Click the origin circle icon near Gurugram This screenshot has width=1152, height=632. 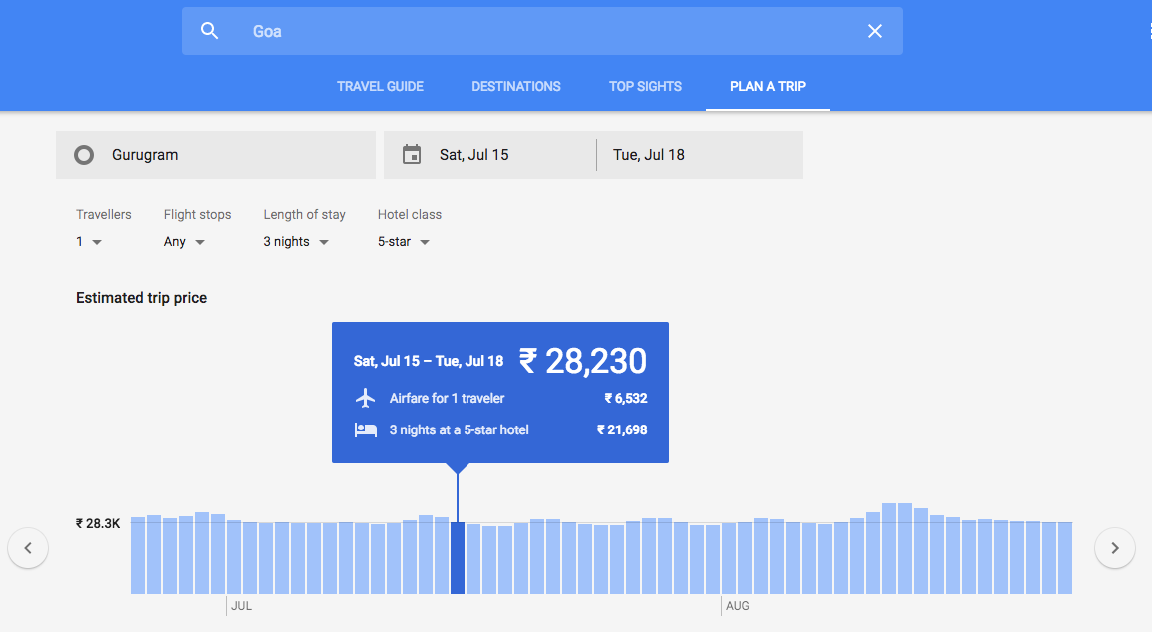[x=84, y=155]
